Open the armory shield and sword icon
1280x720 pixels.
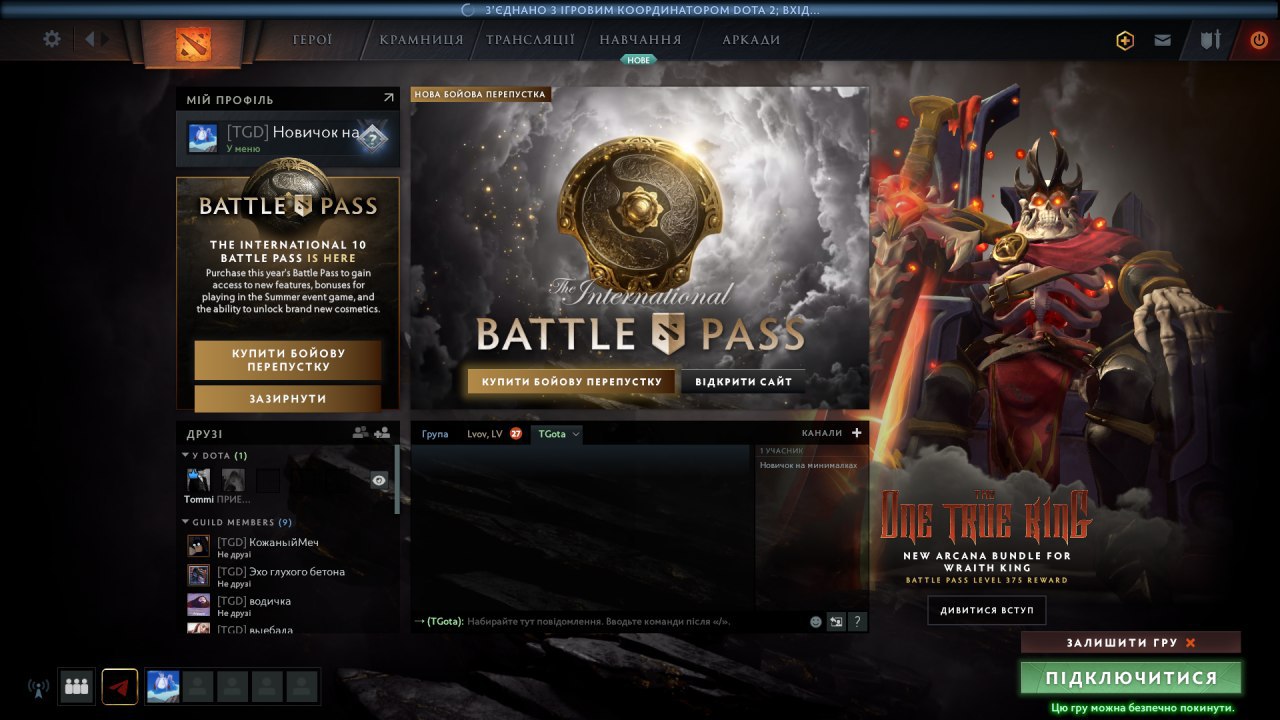[1211, 41]
